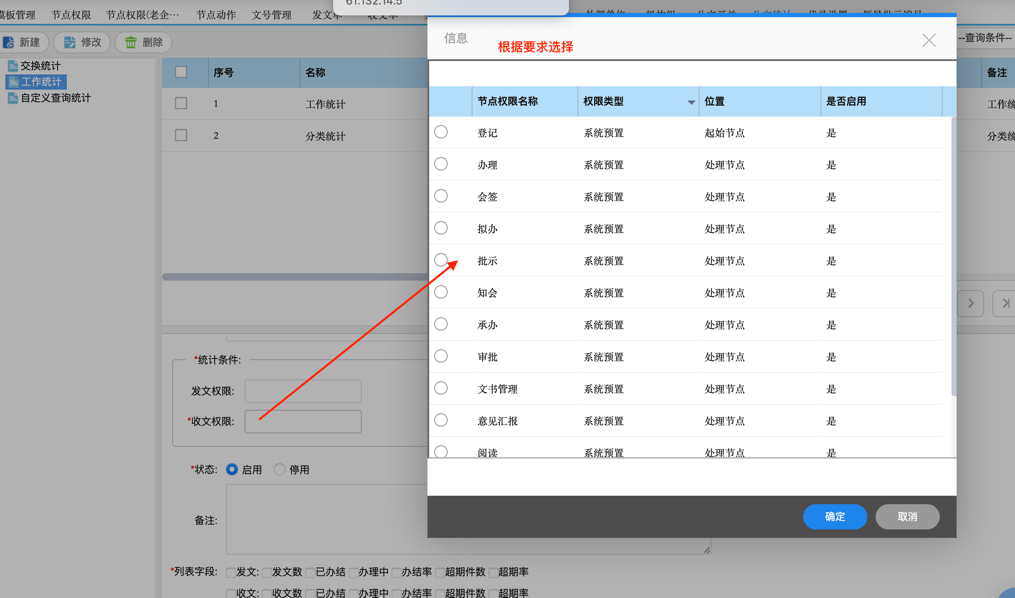Select the 批示 radio button
The width and height of the screenshot is (1015, 598).
[x=441, y=260]
